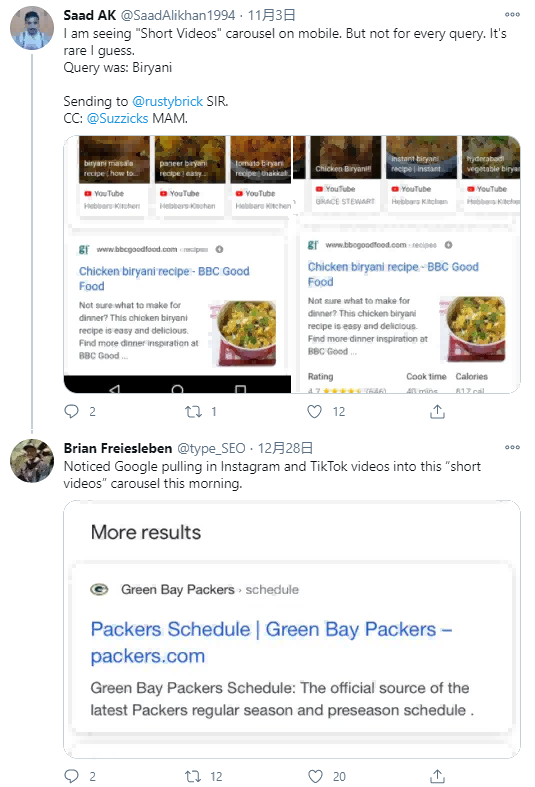Open more options on Saad AK's tweet
The image size is (535, 787).
tap(512, 15)
